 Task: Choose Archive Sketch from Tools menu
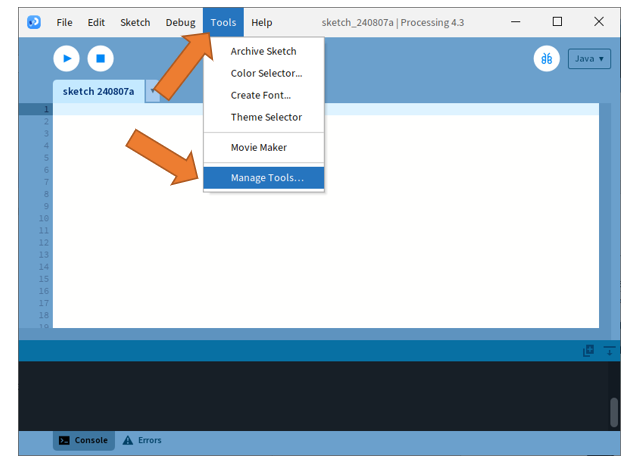pyautogui.click(x=264, y=51)
